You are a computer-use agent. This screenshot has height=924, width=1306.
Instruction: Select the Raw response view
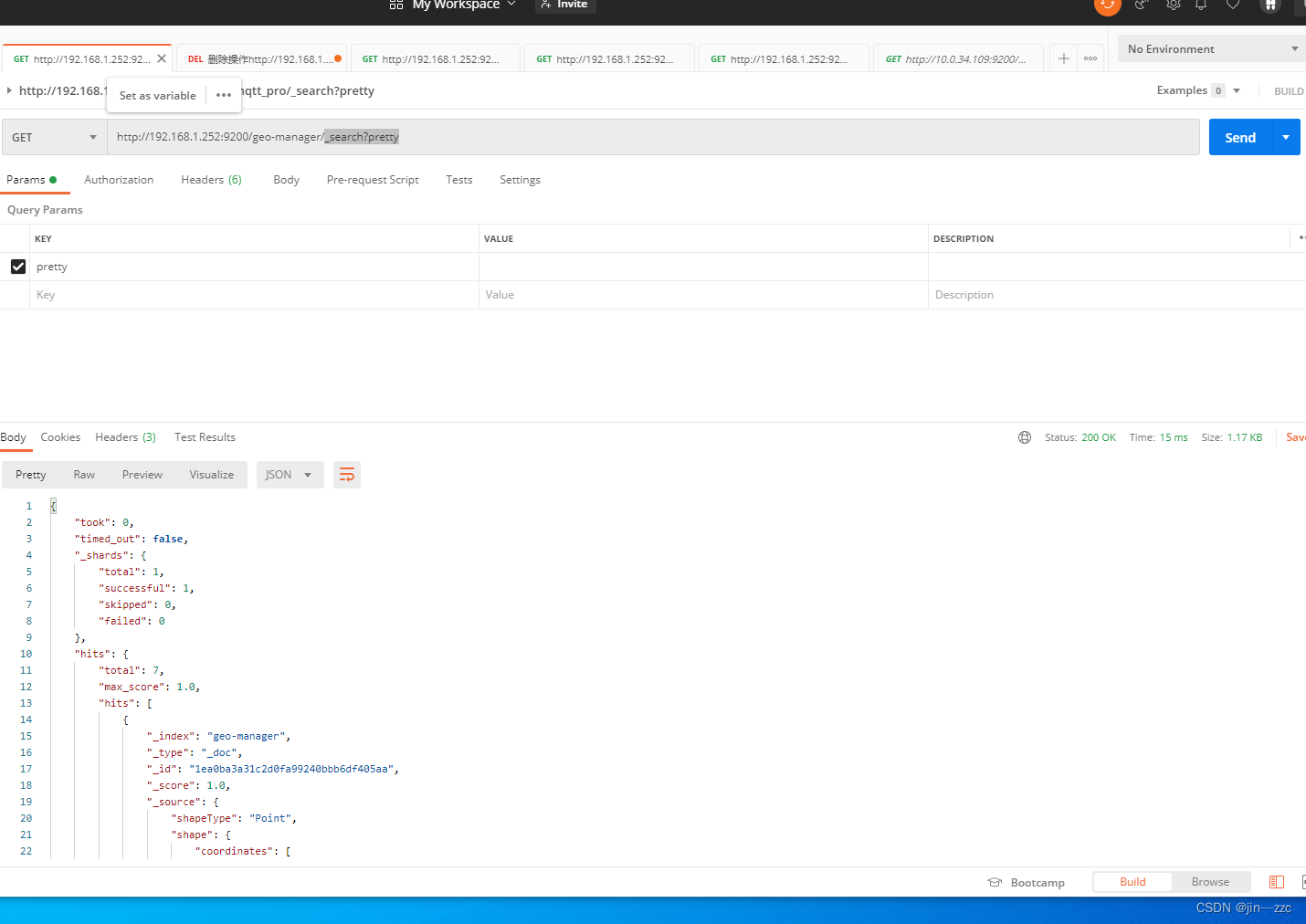(x=84, y=475)
